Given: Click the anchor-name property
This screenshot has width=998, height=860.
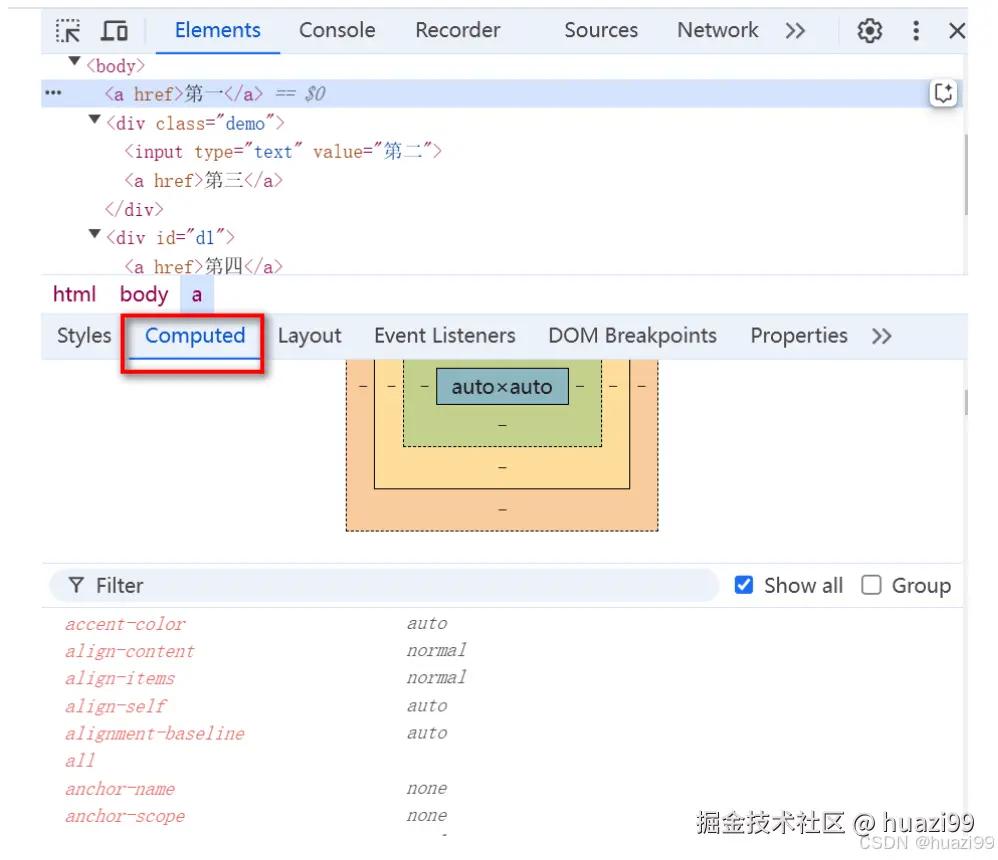Looking at the screenshot, I should 120,789.
